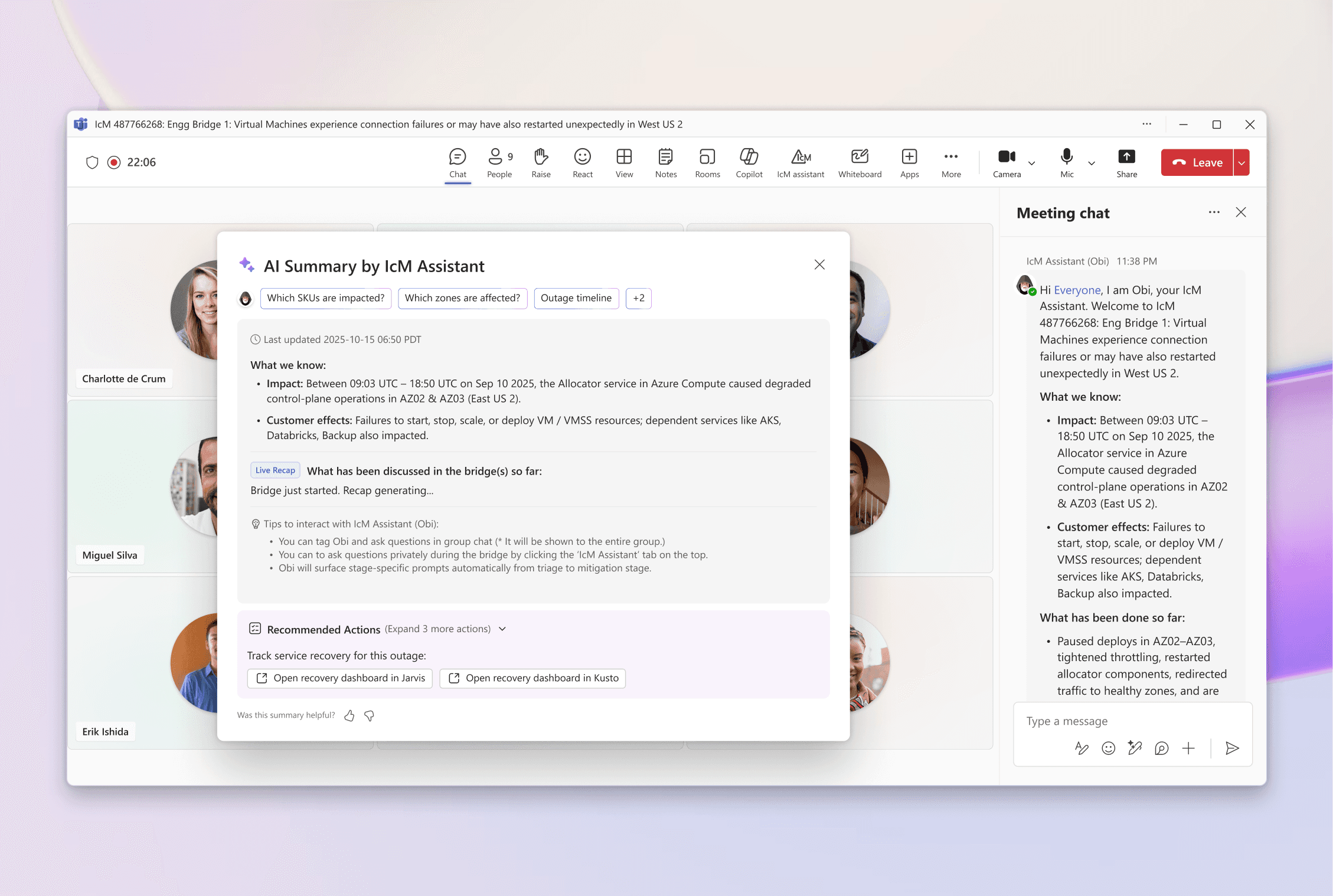Expand the Recommended Actions list
Viewport: 1333px width, 896px height.
coord(502,629)
